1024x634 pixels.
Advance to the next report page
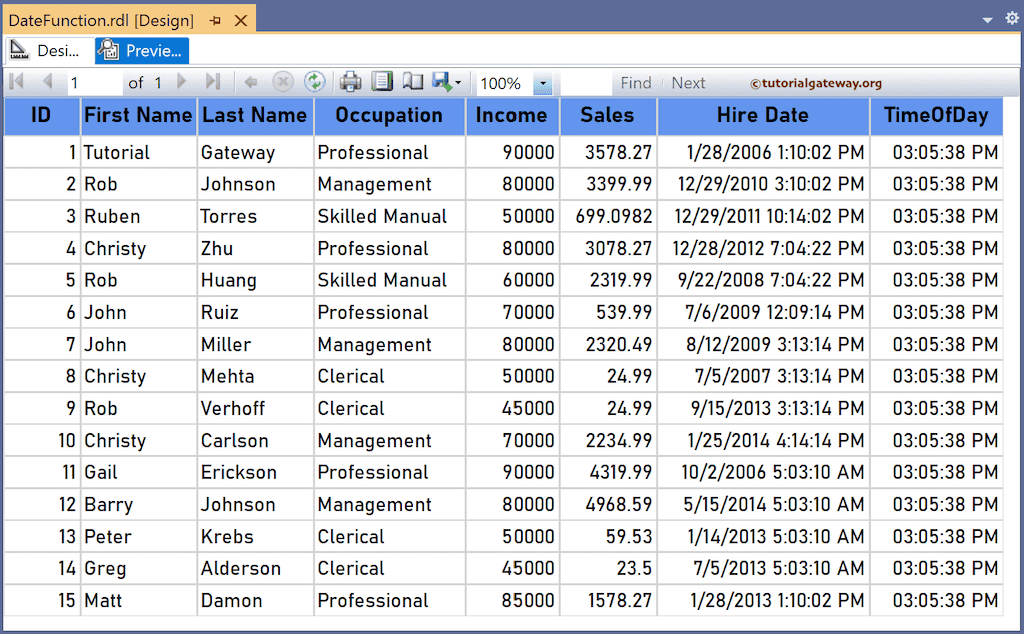point(180,83)
